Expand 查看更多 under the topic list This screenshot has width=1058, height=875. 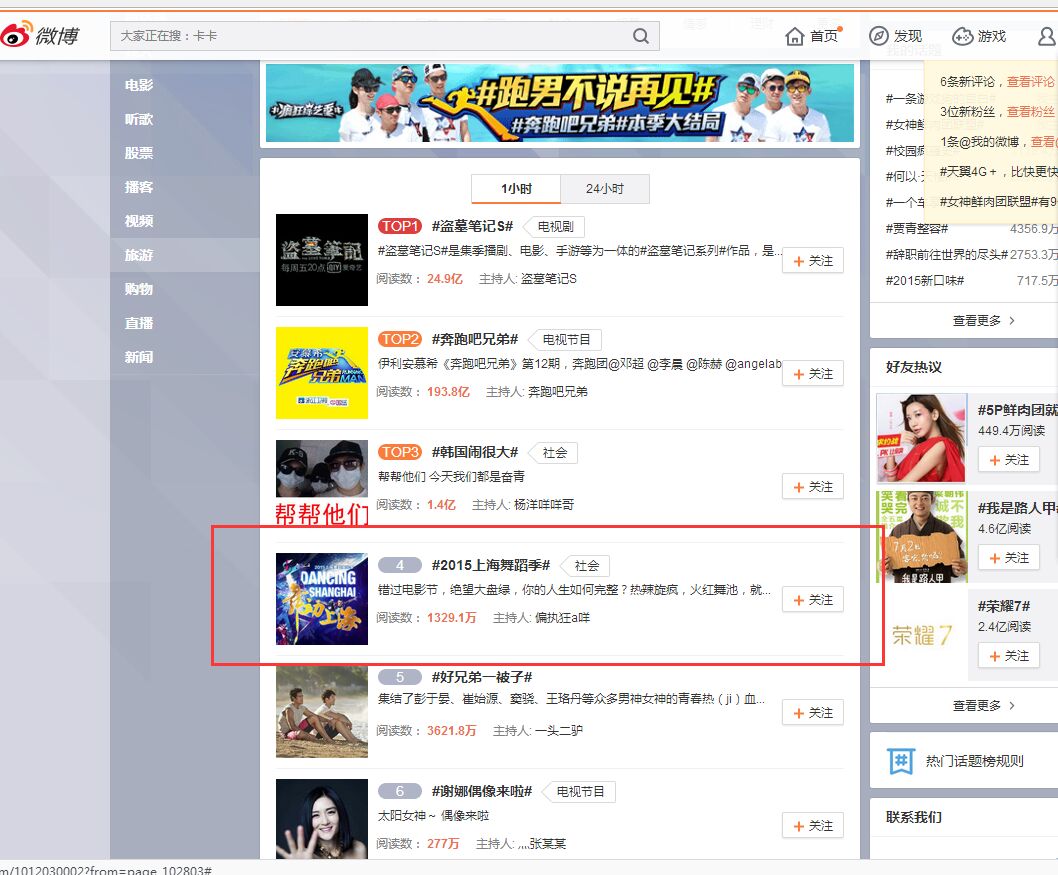tap(983, 321)
